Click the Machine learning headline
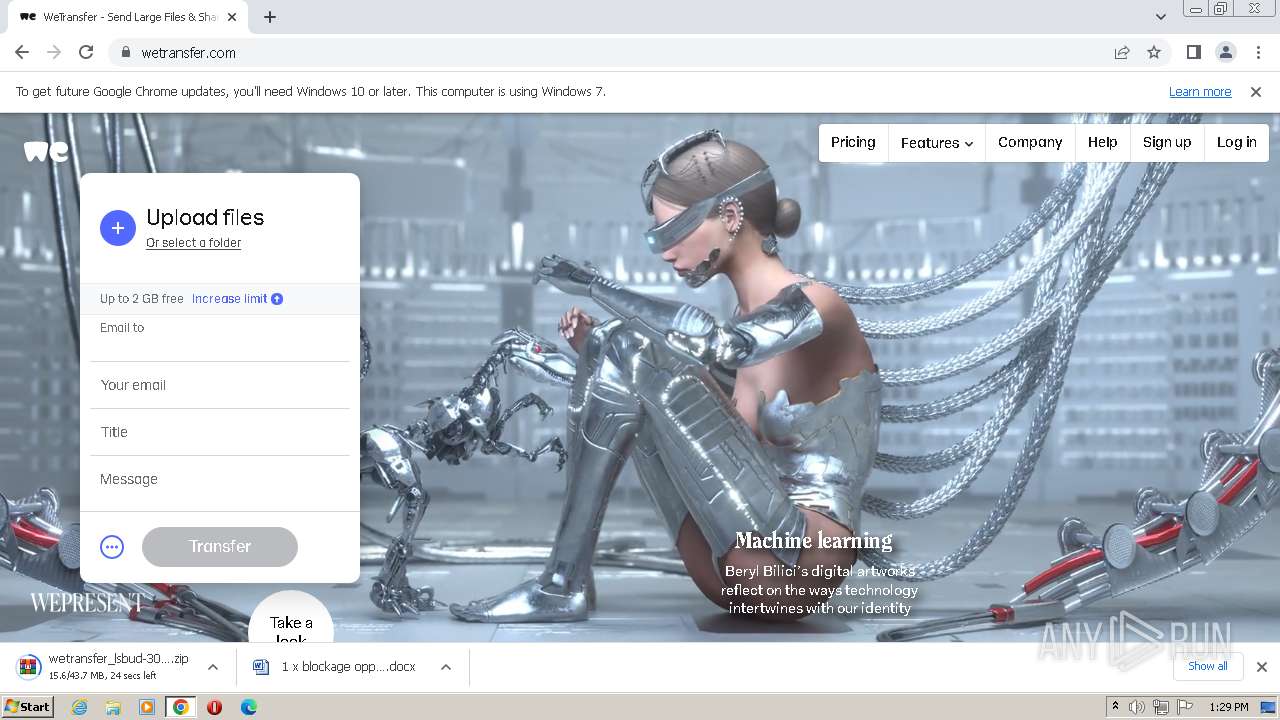The height and width of the screenshot is (720, 1280). tap(814, 541)
